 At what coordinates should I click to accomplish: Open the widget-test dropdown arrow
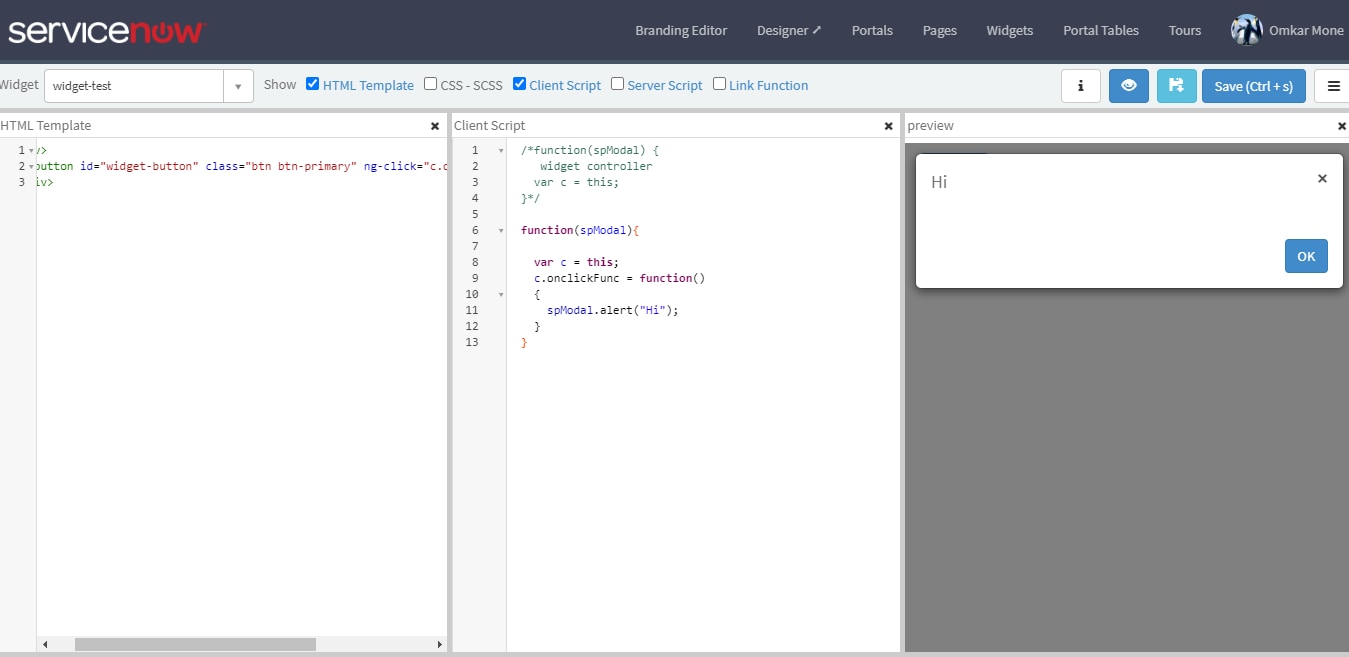238,86
